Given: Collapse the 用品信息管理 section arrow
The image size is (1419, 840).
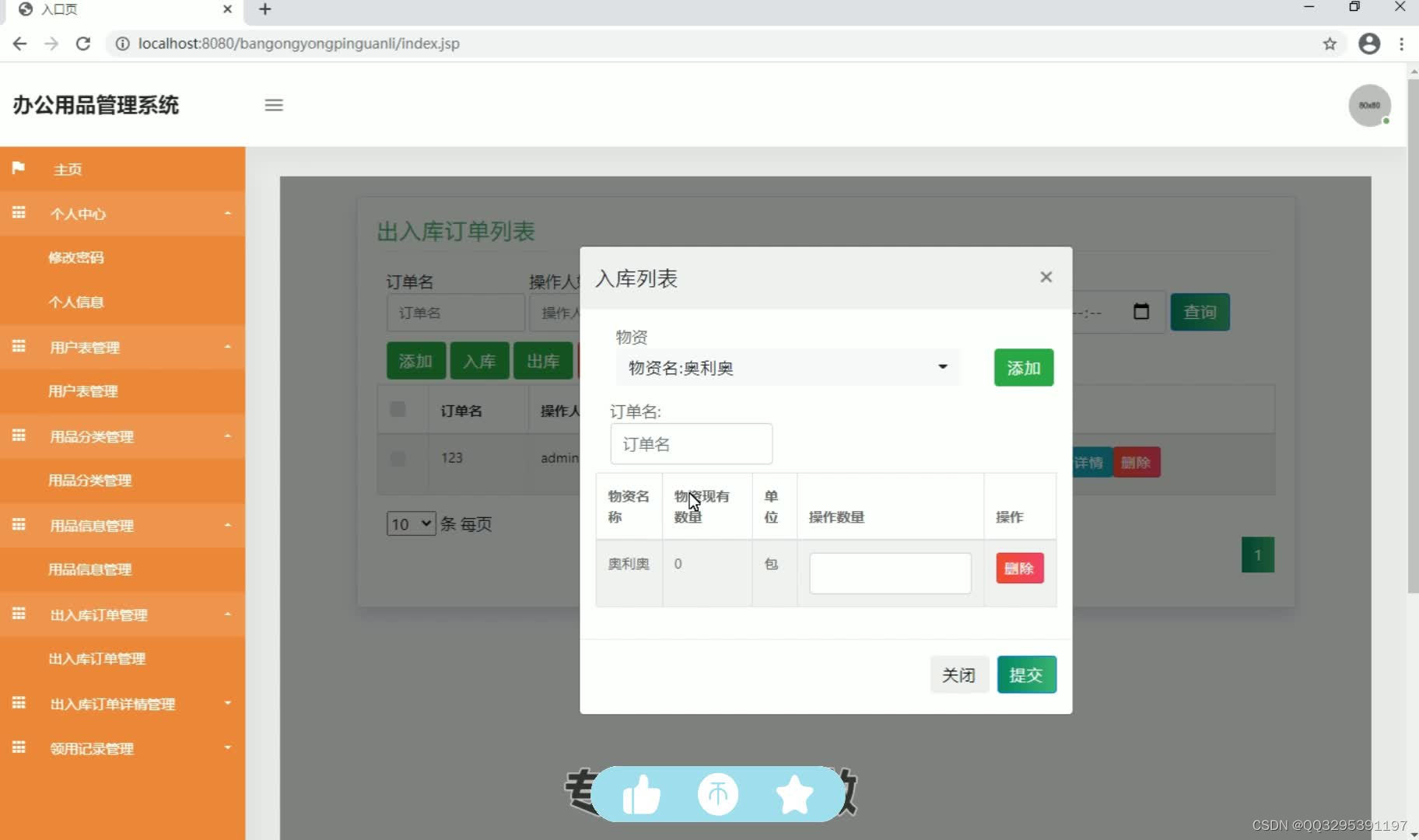Looking at the screenshot, I should (228, 525).
